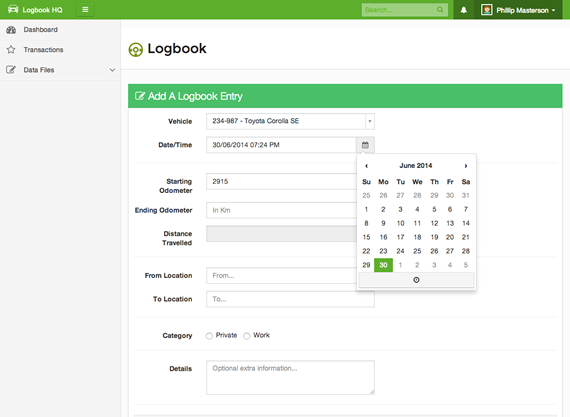Switch to time picker clock icon
The width and height of the screenshot is (570, 417).
click(416, 280)
